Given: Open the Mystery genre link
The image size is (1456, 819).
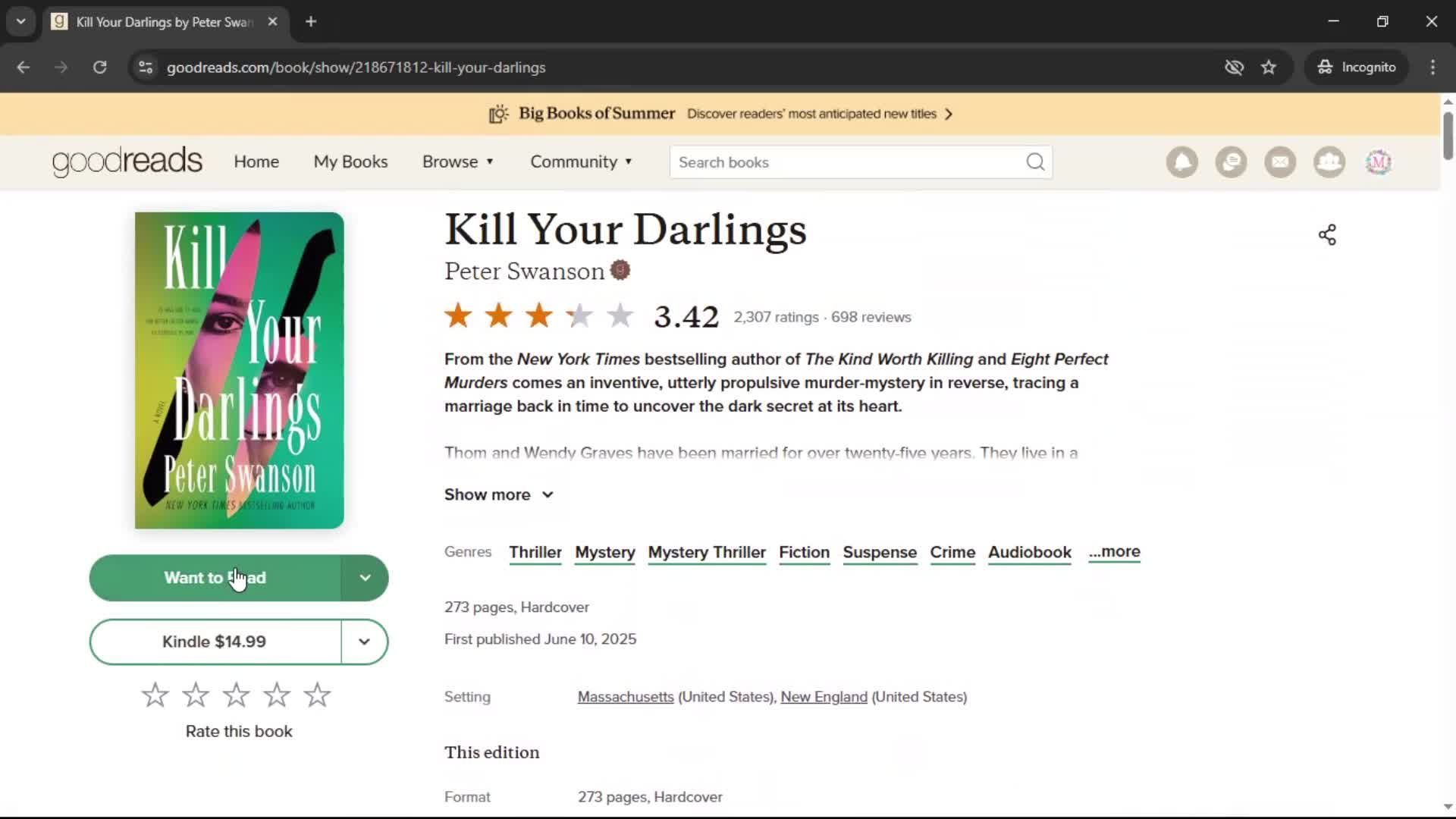Looking at the screenshot, I should coord(605,552).
